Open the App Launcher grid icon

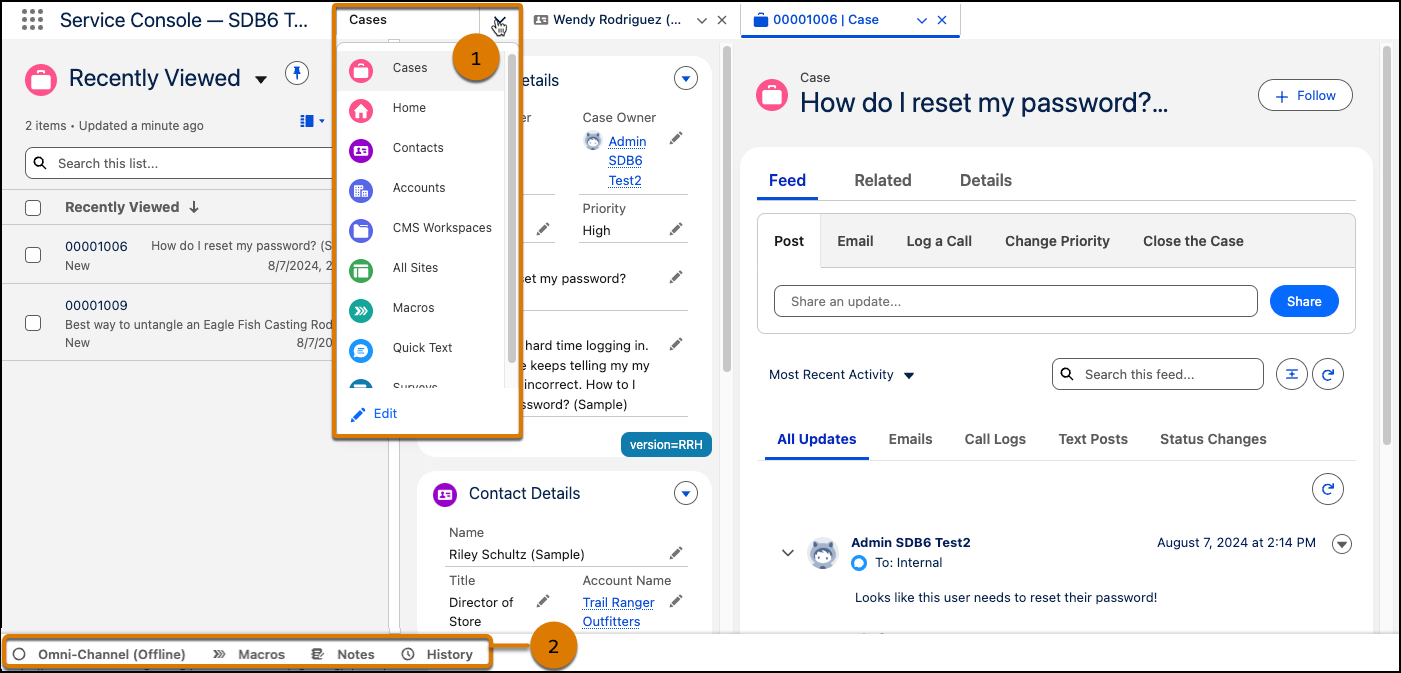(32, 20)
